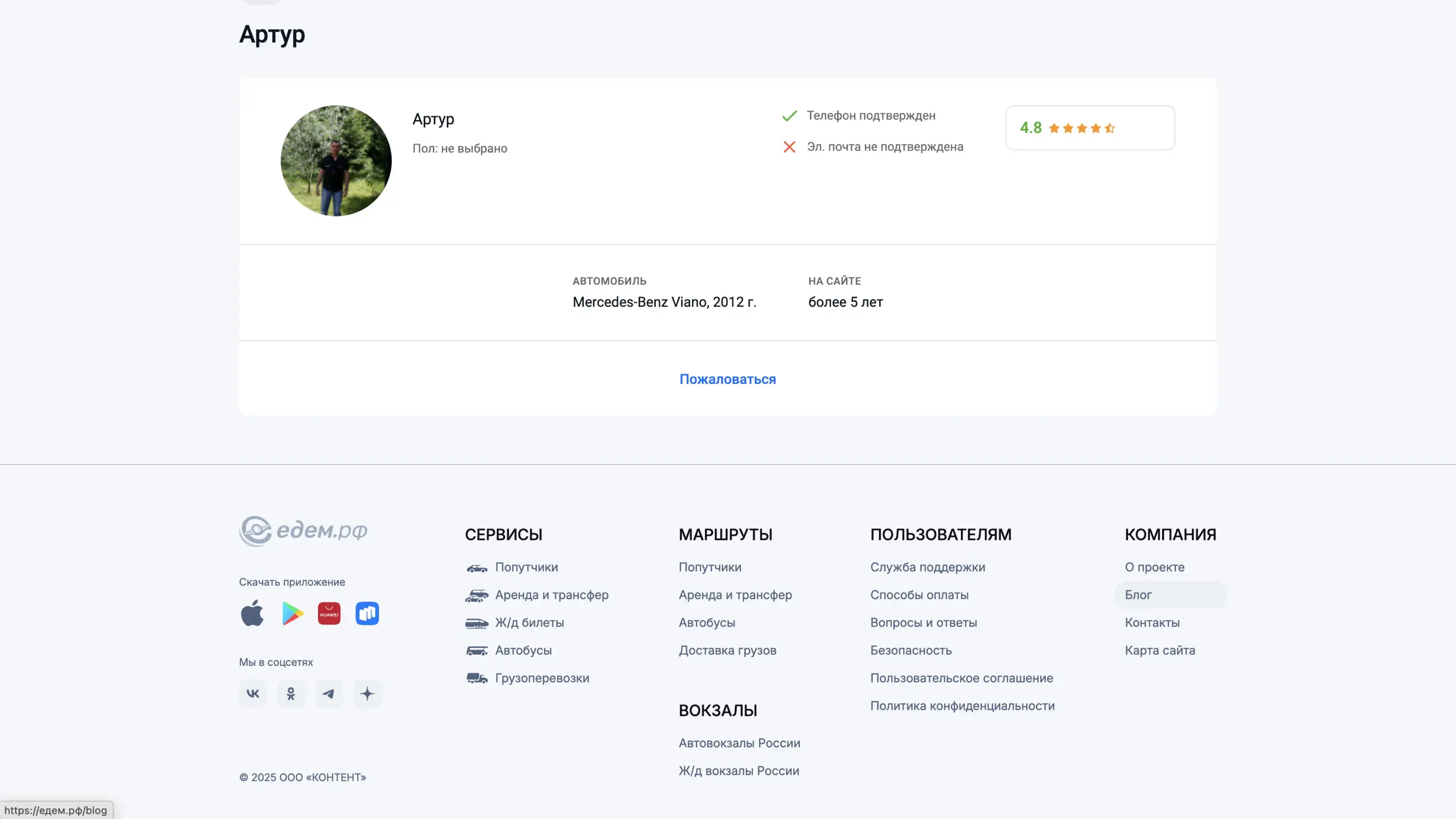The width and height of the screenshot is (1456, 819).
Task: Open the Telegram channel icon
Action: [x=329, y=694]
